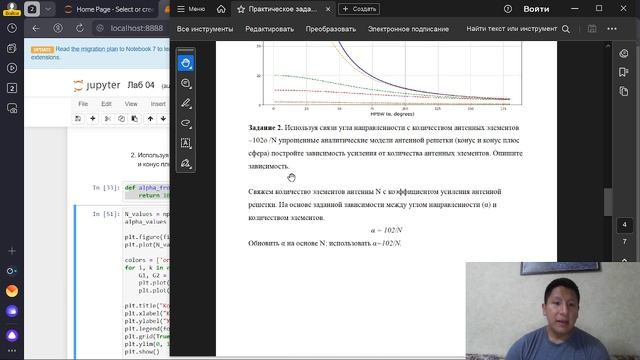The image size is (640, 360).
Task: Rename notebook title 'Лаб 04'
Action: (141, 85)
